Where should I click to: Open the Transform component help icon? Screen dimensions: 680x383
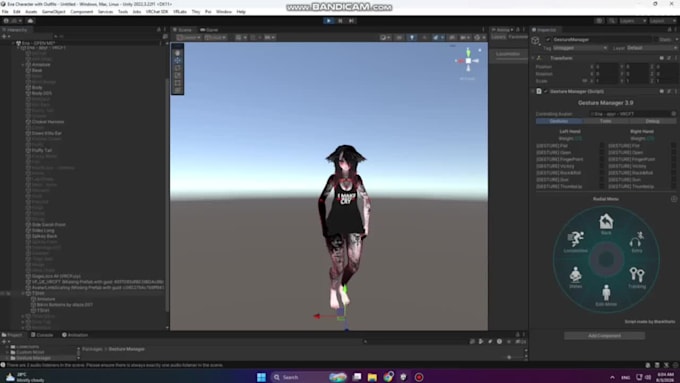pos(661,58)
